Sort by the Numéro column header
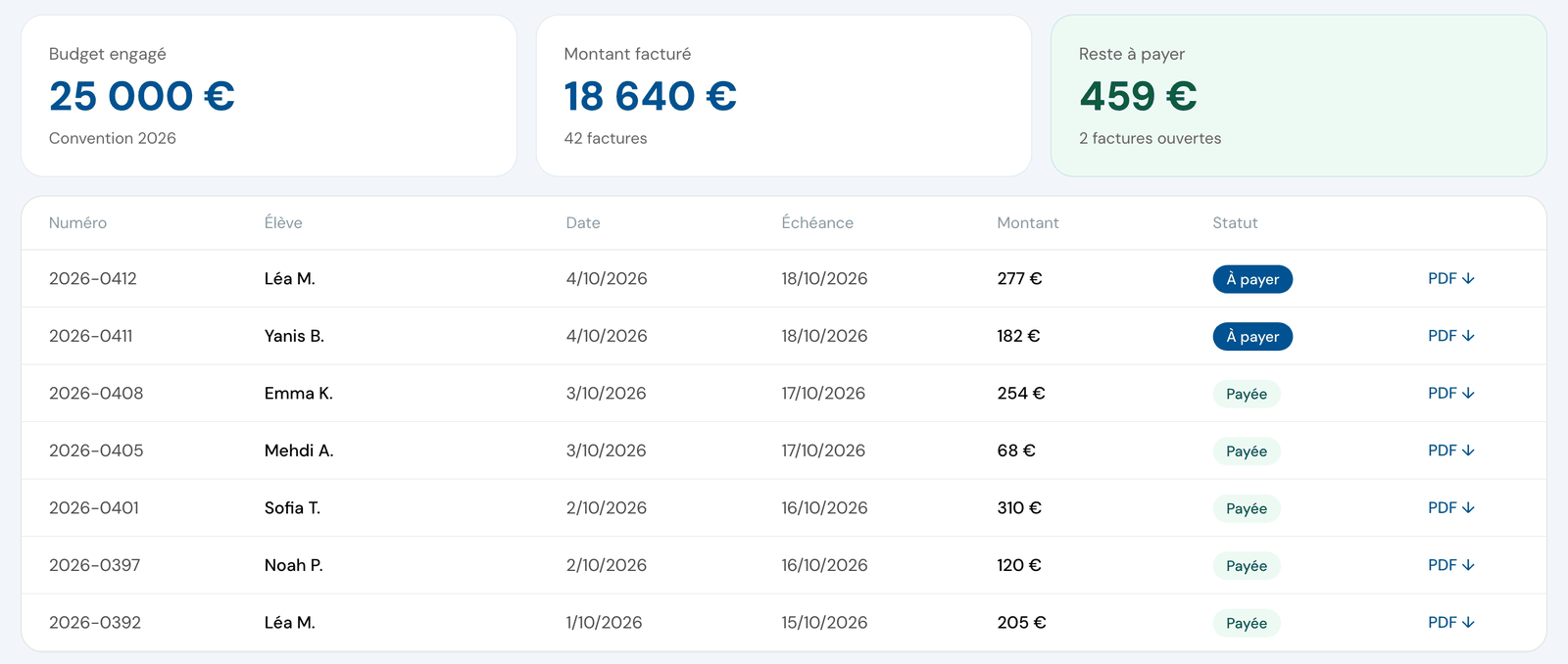This screenshot has height=664, width=1568. coord(77,223)
